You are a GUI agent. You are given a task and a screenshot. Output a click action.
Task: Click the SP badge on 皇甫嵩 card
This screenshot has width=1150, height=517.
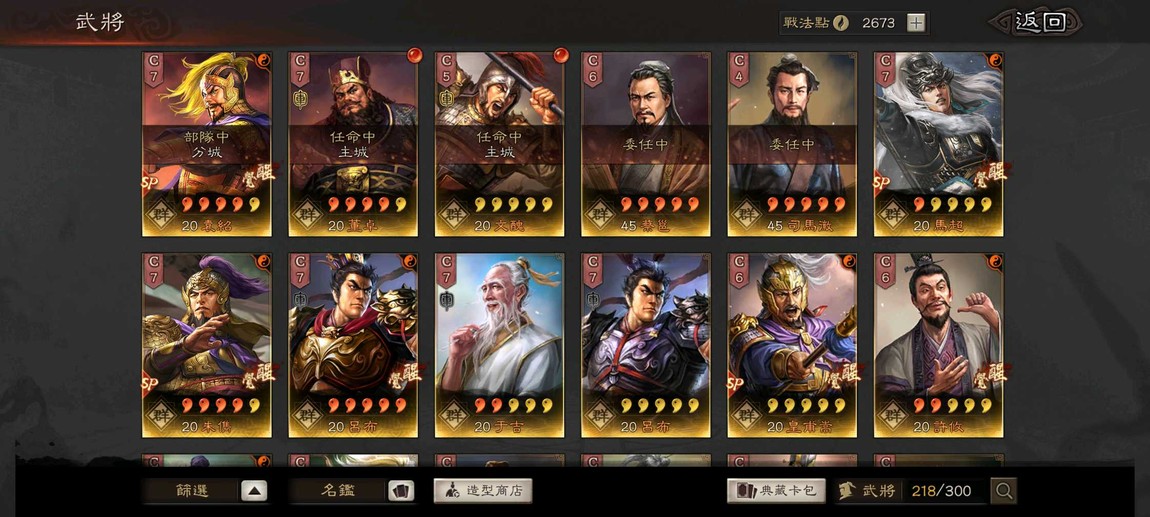click(x=736, y=382)
